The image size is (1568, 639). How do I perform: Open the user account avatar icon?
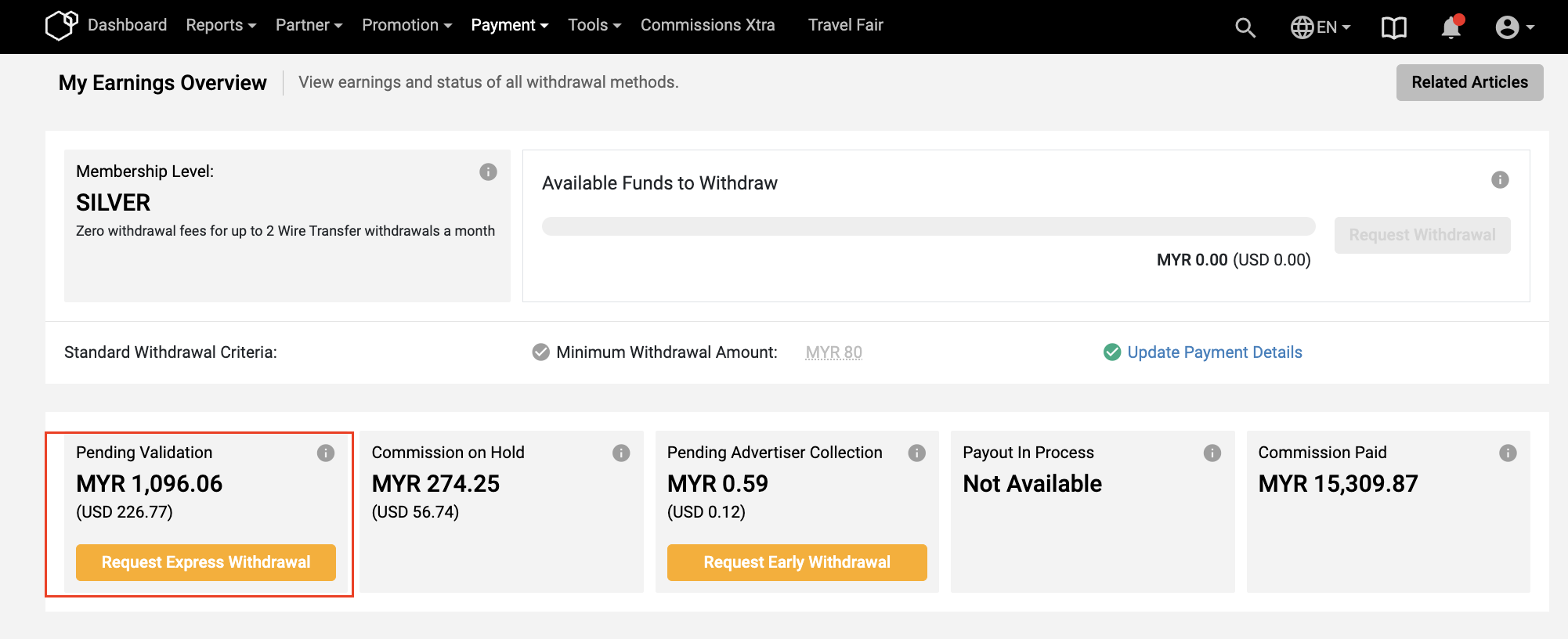coord(1507,27)
